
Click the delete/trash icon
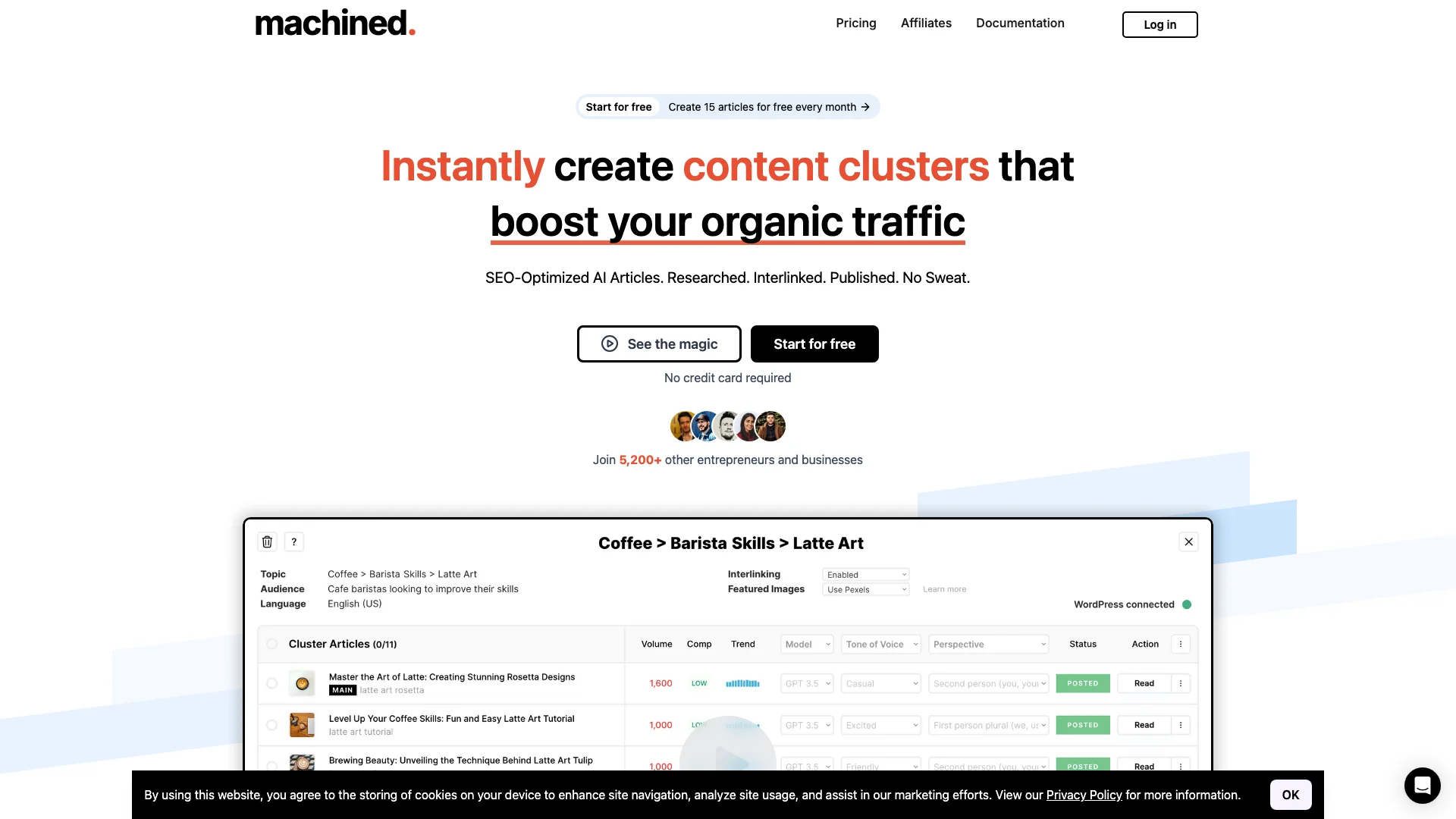point(267,541)
